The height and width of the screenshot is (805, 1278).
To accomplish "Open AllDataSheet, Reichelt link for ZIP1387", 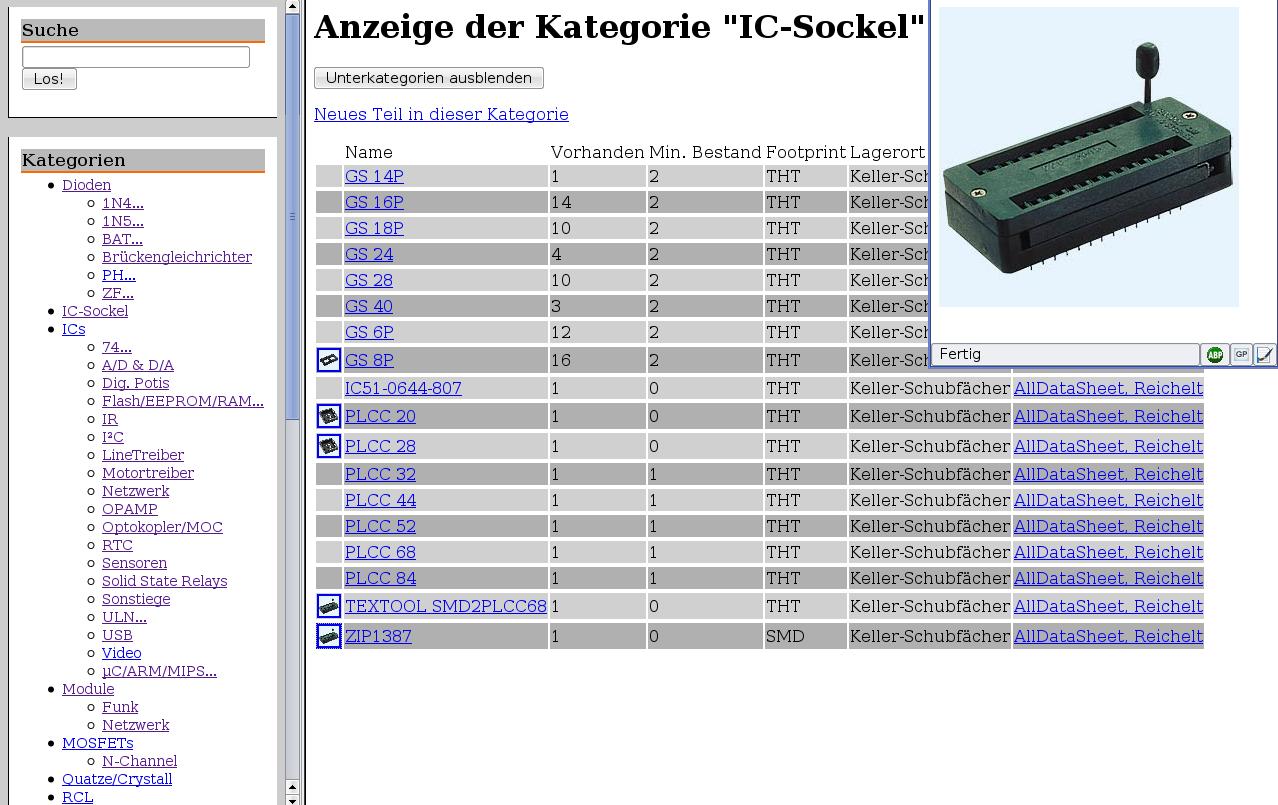I will pos(1108,636).
